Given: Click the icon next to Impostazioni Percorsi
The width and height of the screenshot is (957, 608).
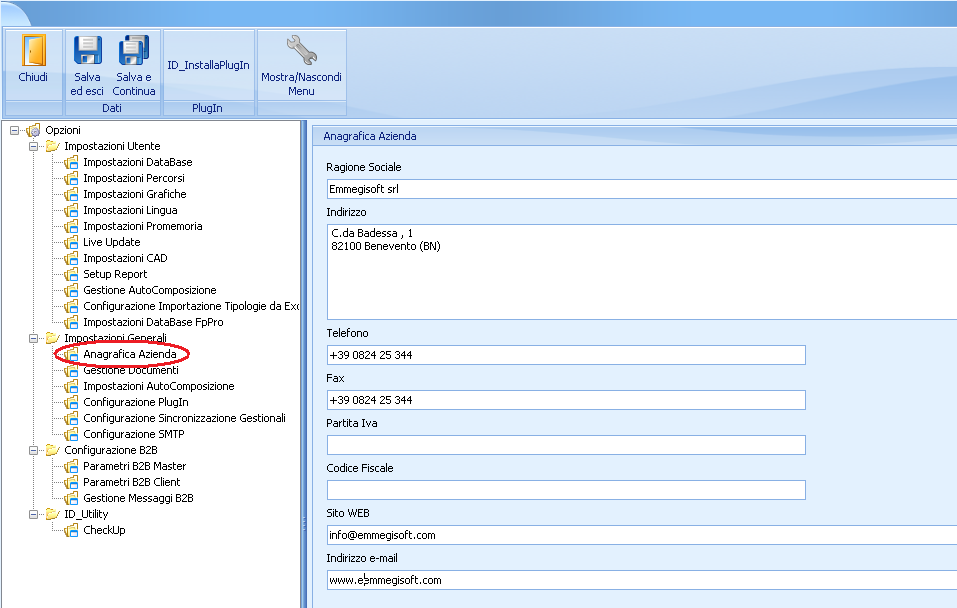Looking at the screenshot, I should click(71, 178).
